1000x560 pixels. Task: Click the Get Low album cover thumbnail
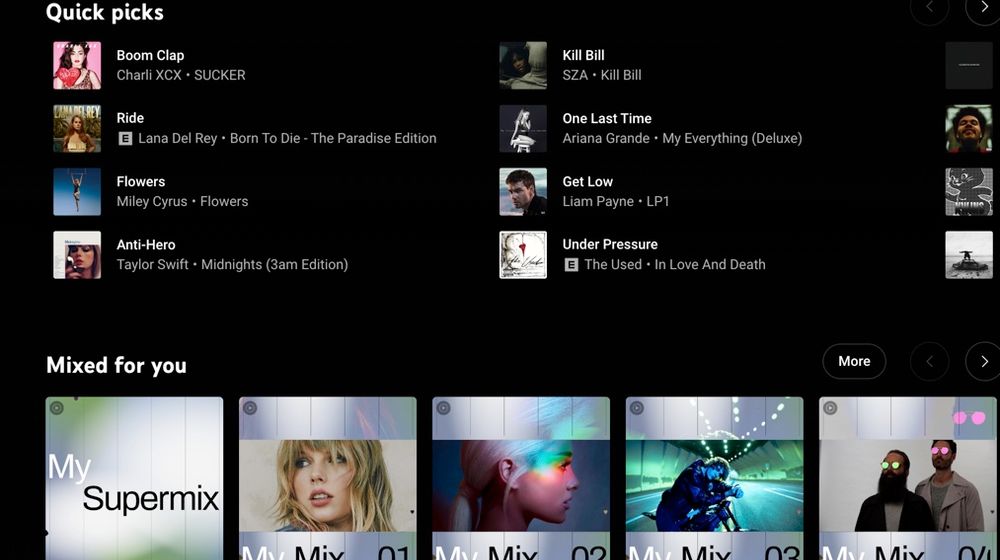(x=522, y=191)
